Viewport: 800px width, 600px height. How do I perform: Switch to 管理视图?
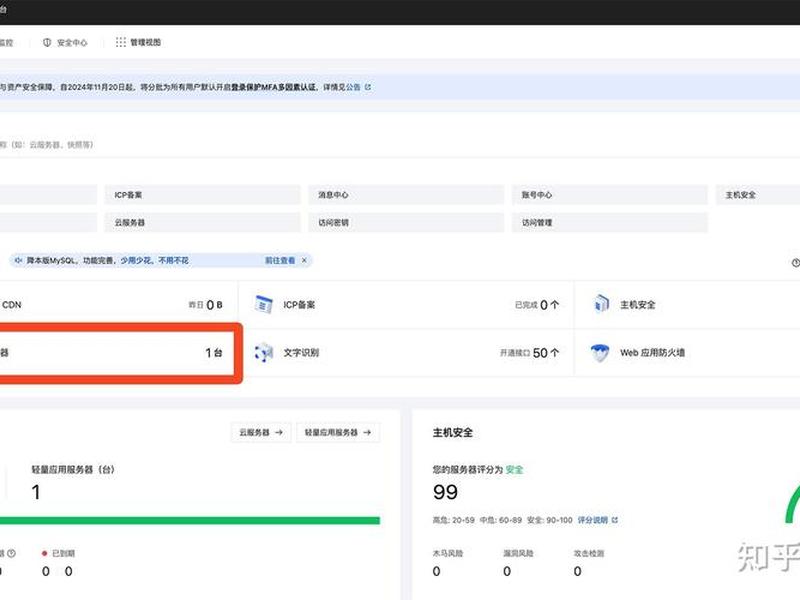click(145, 42)
